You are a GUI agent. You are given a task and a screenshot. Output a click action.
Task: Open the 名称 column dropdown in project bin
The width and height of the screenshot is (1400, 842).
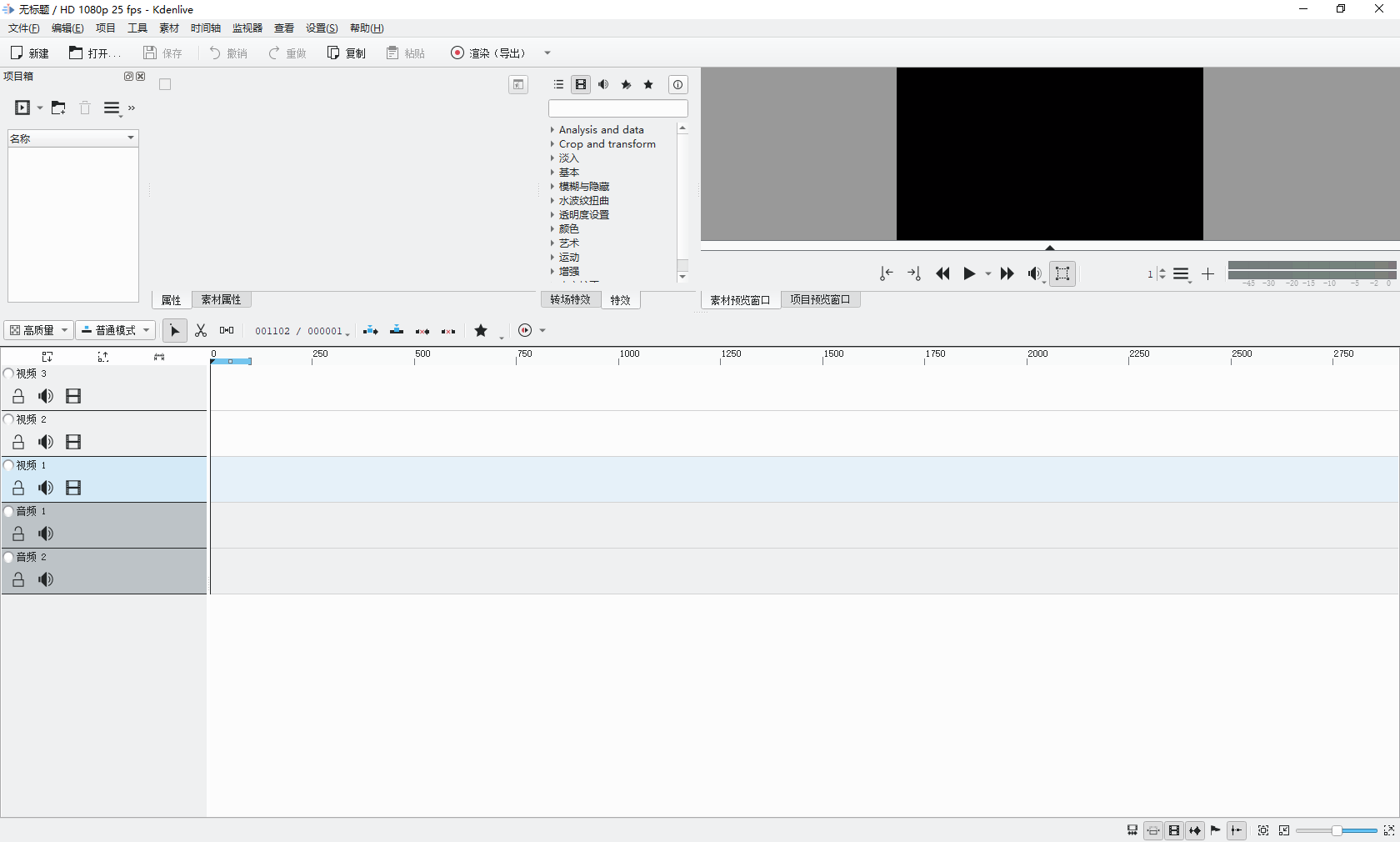131,138
